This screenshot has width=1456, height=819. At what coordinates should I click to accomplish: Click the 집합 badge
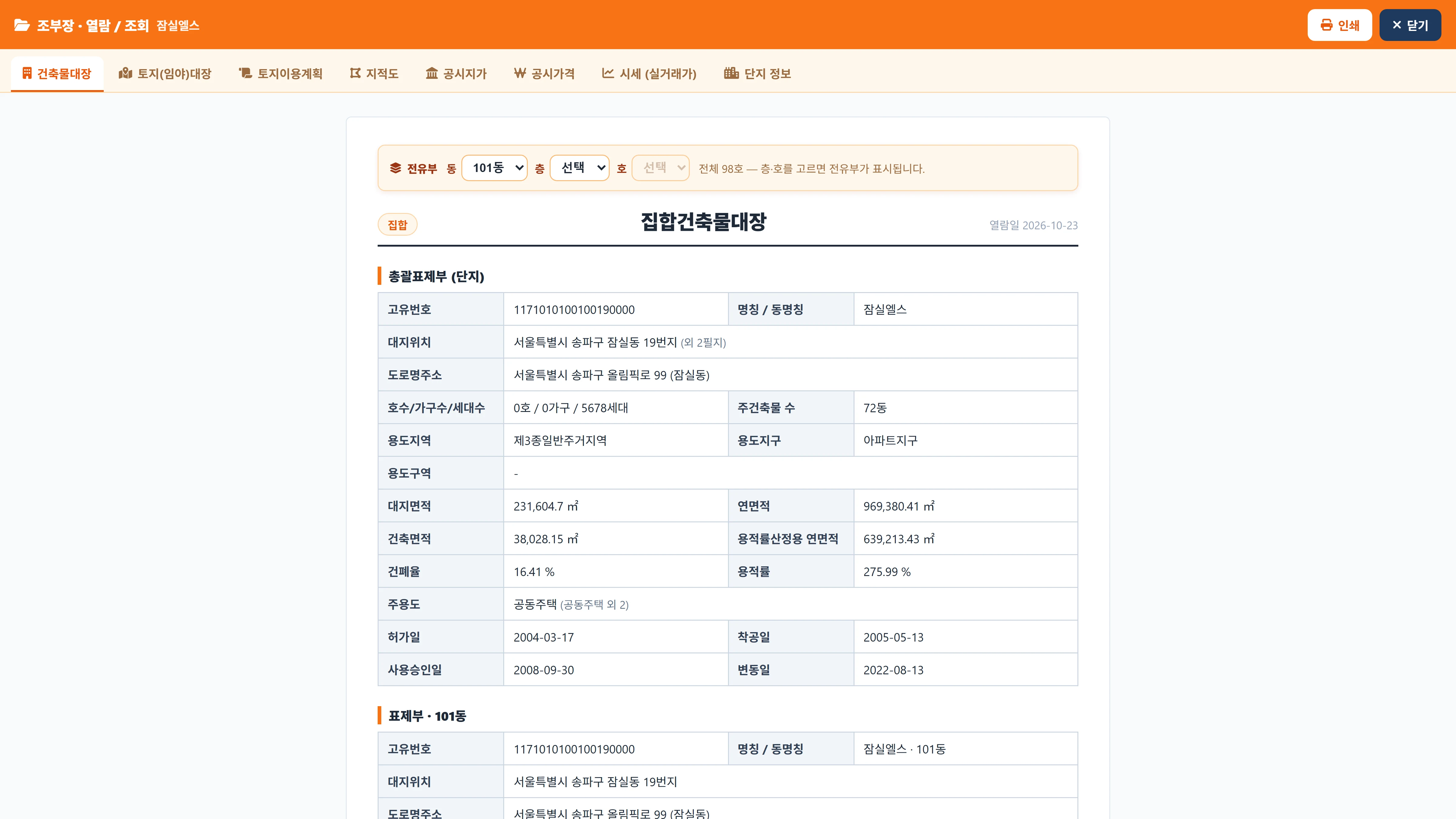(397, 224)
